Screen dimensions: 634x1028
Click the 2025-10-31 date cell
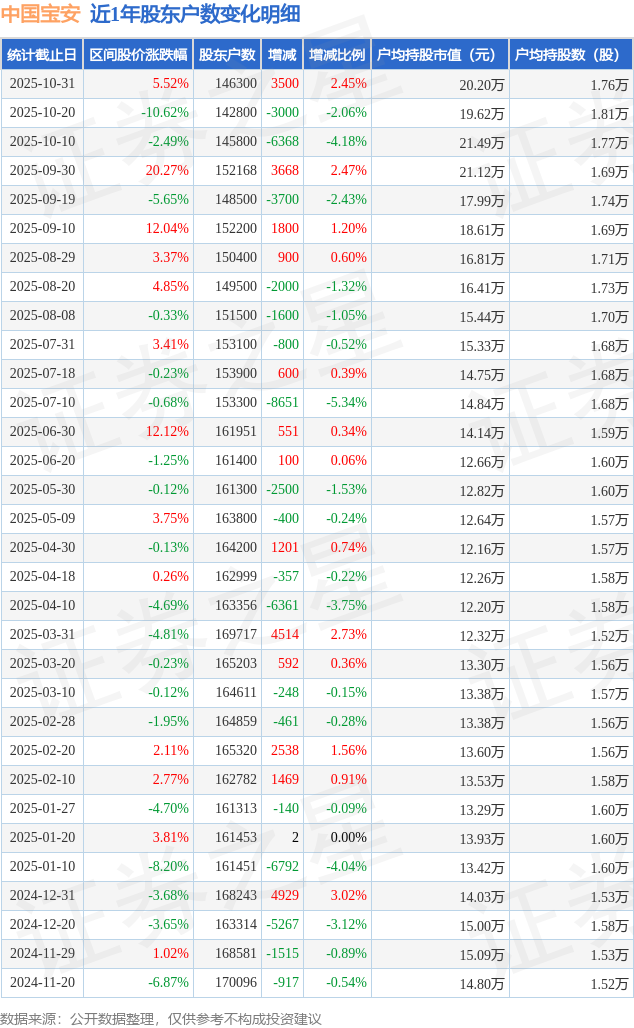pyautogui.click(x=42, y=84)
